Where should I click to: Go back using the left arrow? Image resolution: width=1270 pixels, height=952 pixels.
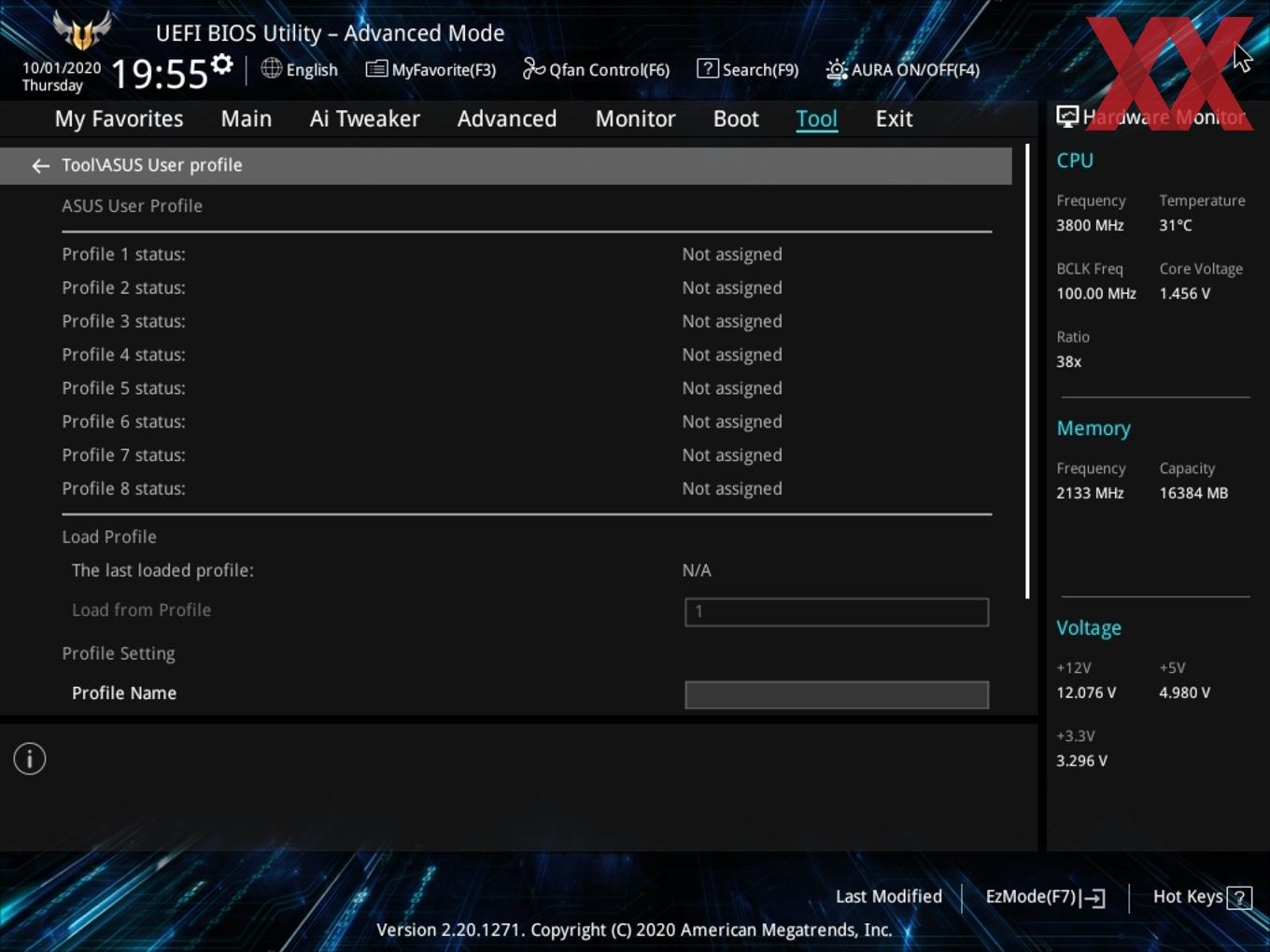(40, 165)
